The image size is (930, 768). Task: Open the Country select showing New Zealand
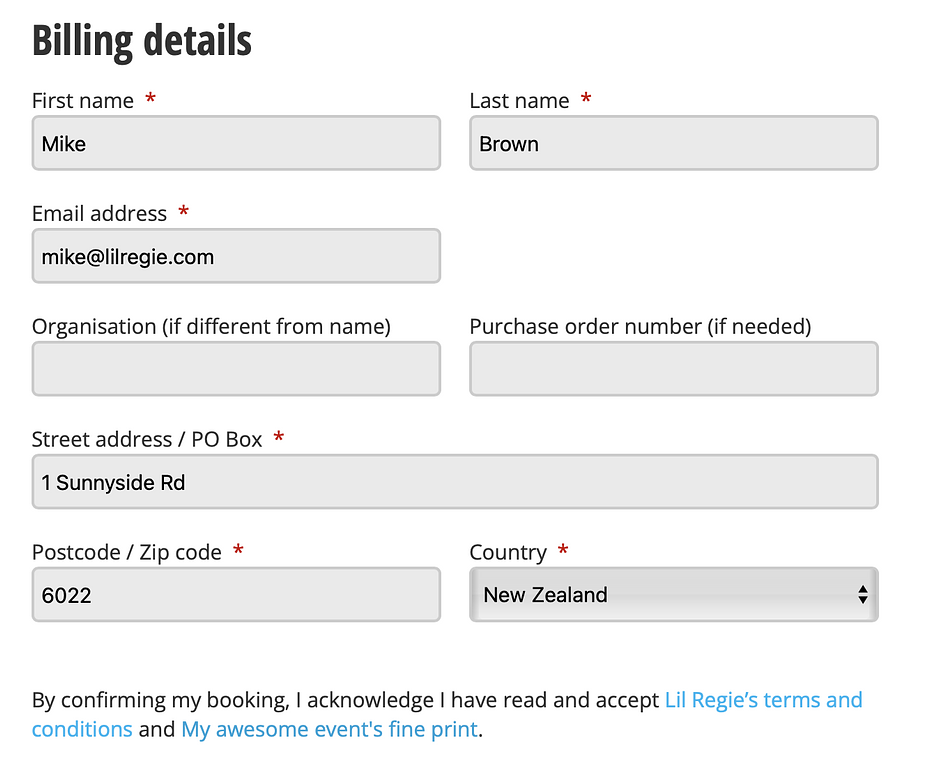[x=674, y=594]
